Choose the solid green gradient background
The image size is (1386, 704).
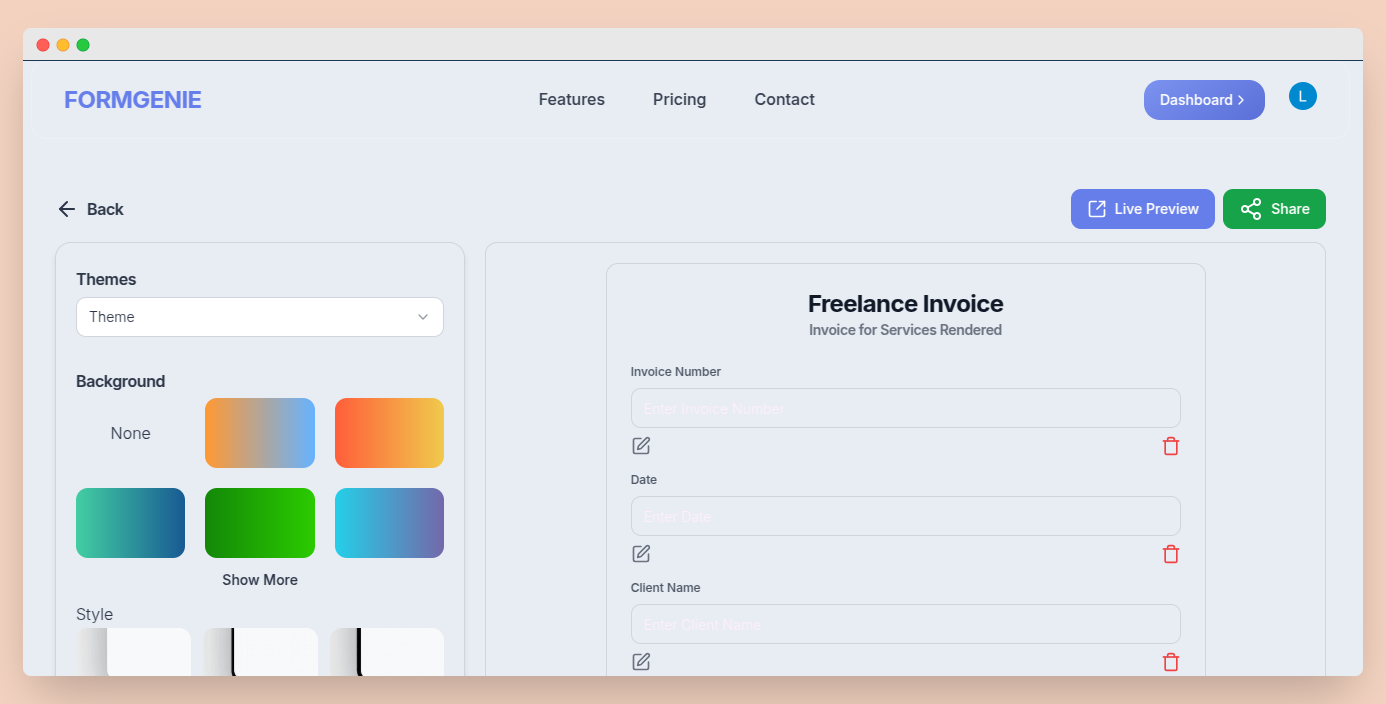tap(260, 523)
